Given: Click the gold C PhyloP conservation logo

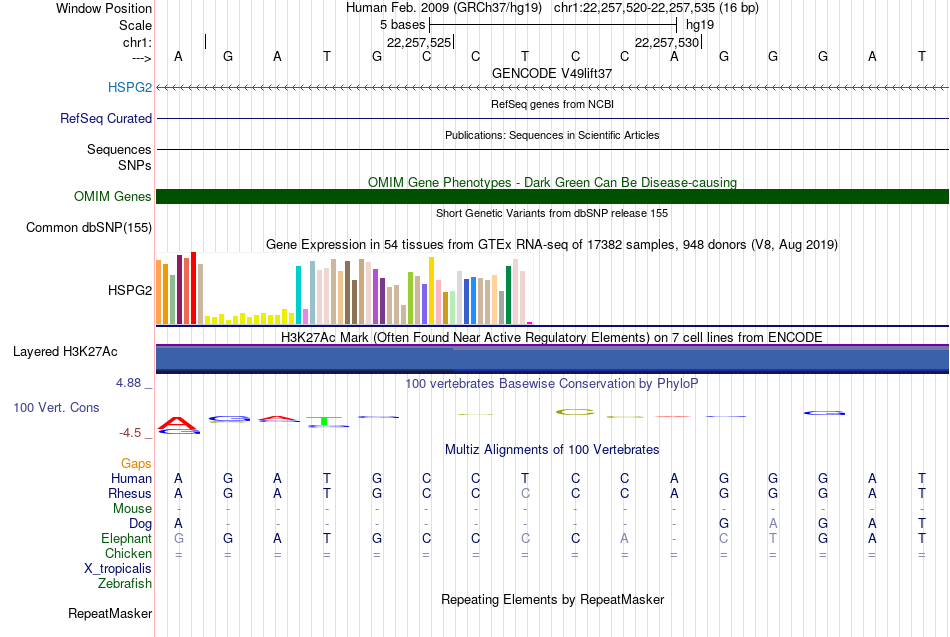Looking at the screenshot, I should pyautogui.click(x=575, y=412).
